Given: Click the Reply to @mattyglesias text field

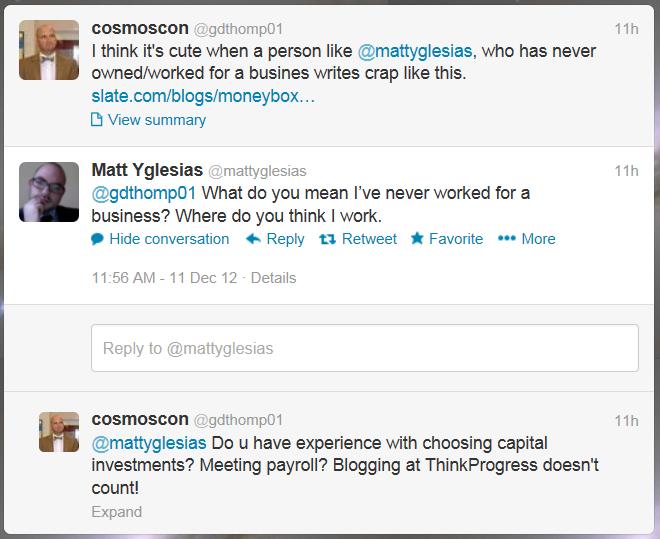Looking at the screenshot, I should point(364,349).
